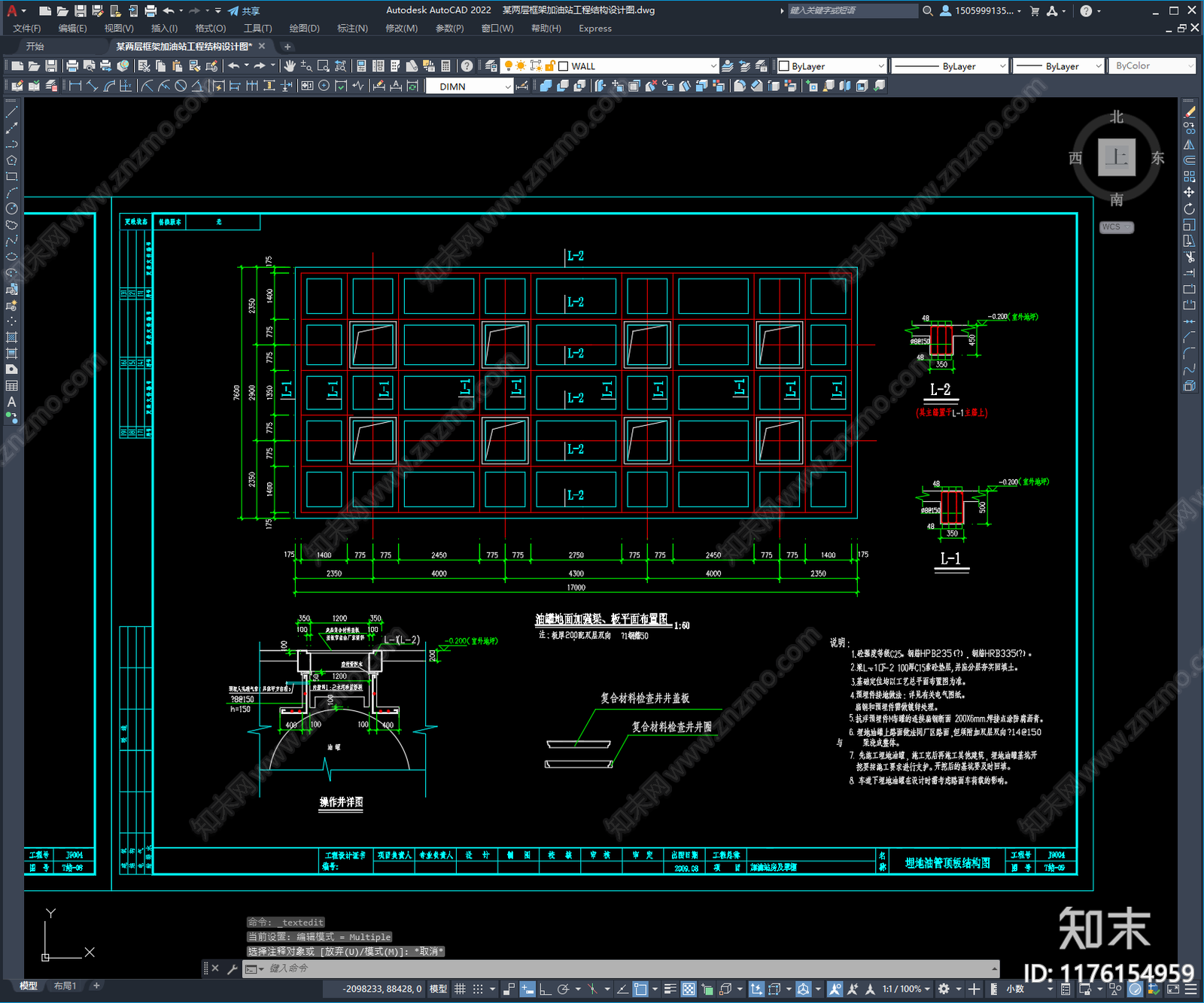Image resolution: width=1204 pixels, height=1003 pixels.
Task: Toggle WALL layer on/off light bulb
Action: [509, 66]
